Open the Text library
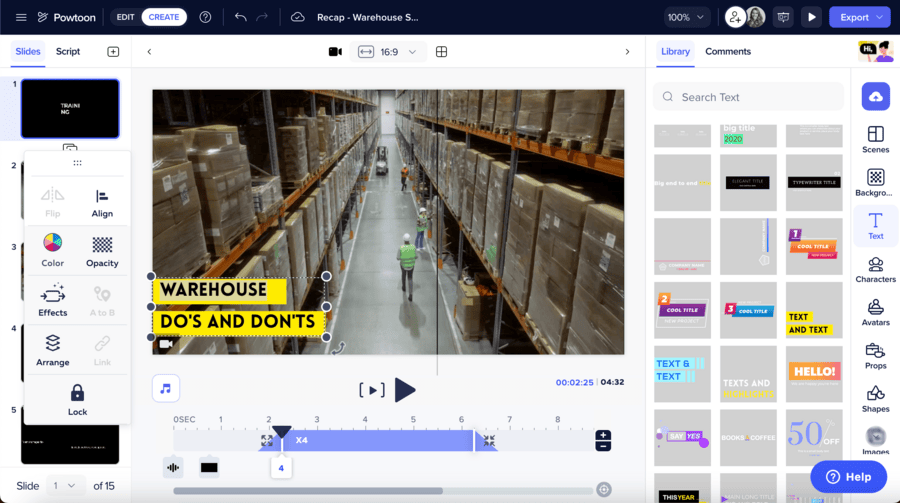Viewport: 900px width, 503px height. [x=875, y=226]
